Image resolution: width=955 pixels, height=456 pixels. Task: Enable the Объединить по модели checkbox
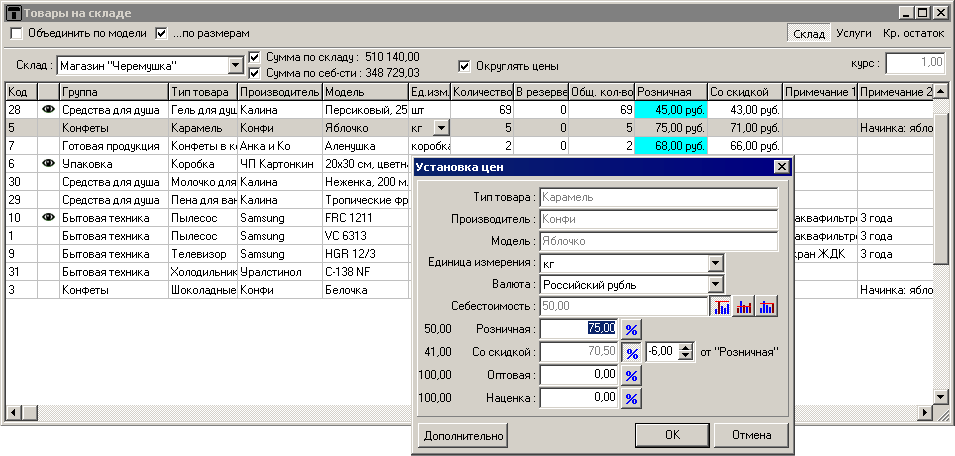coord(16,33)
